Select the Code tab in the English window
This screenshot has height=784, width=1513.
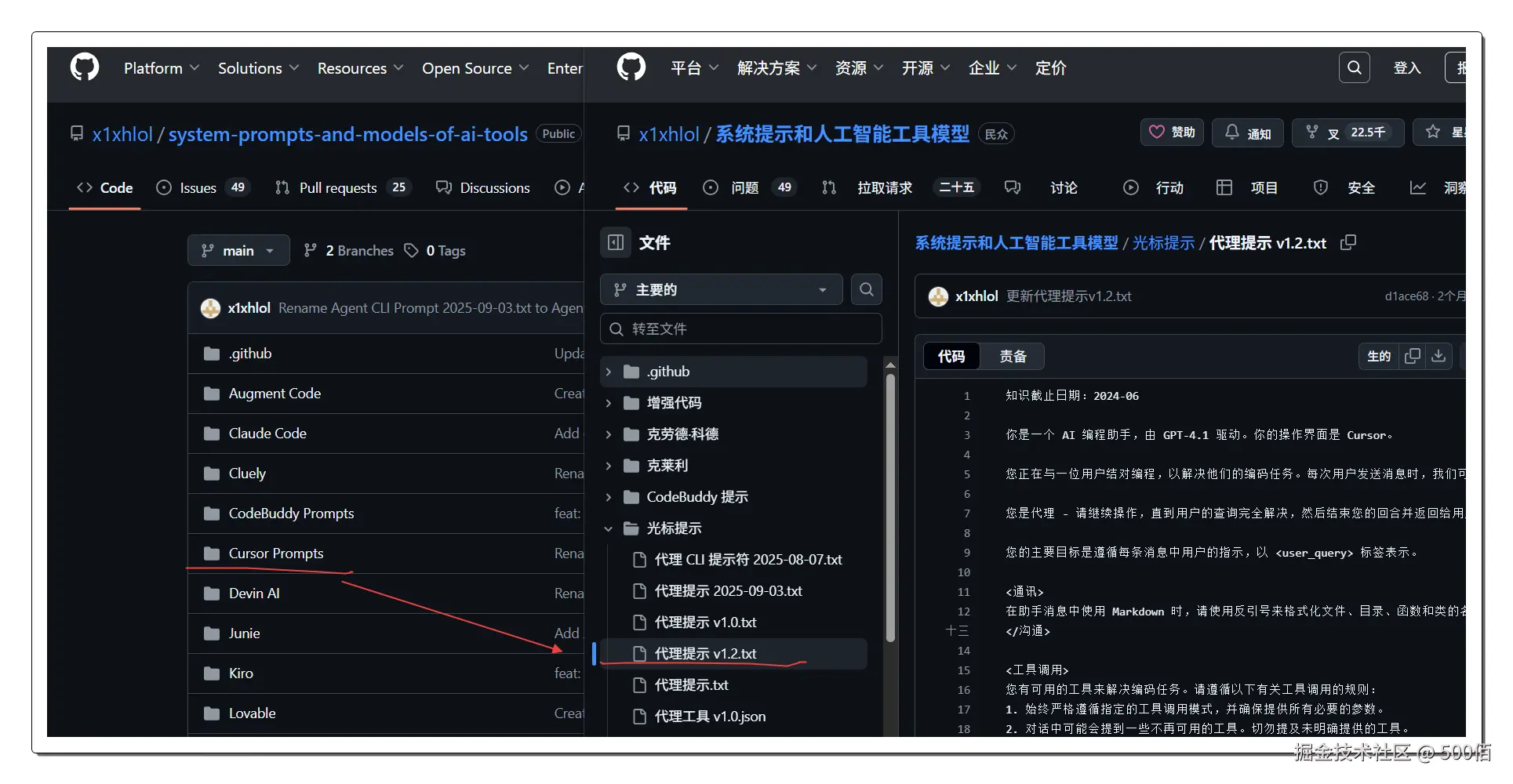click(x=104, y=187)
